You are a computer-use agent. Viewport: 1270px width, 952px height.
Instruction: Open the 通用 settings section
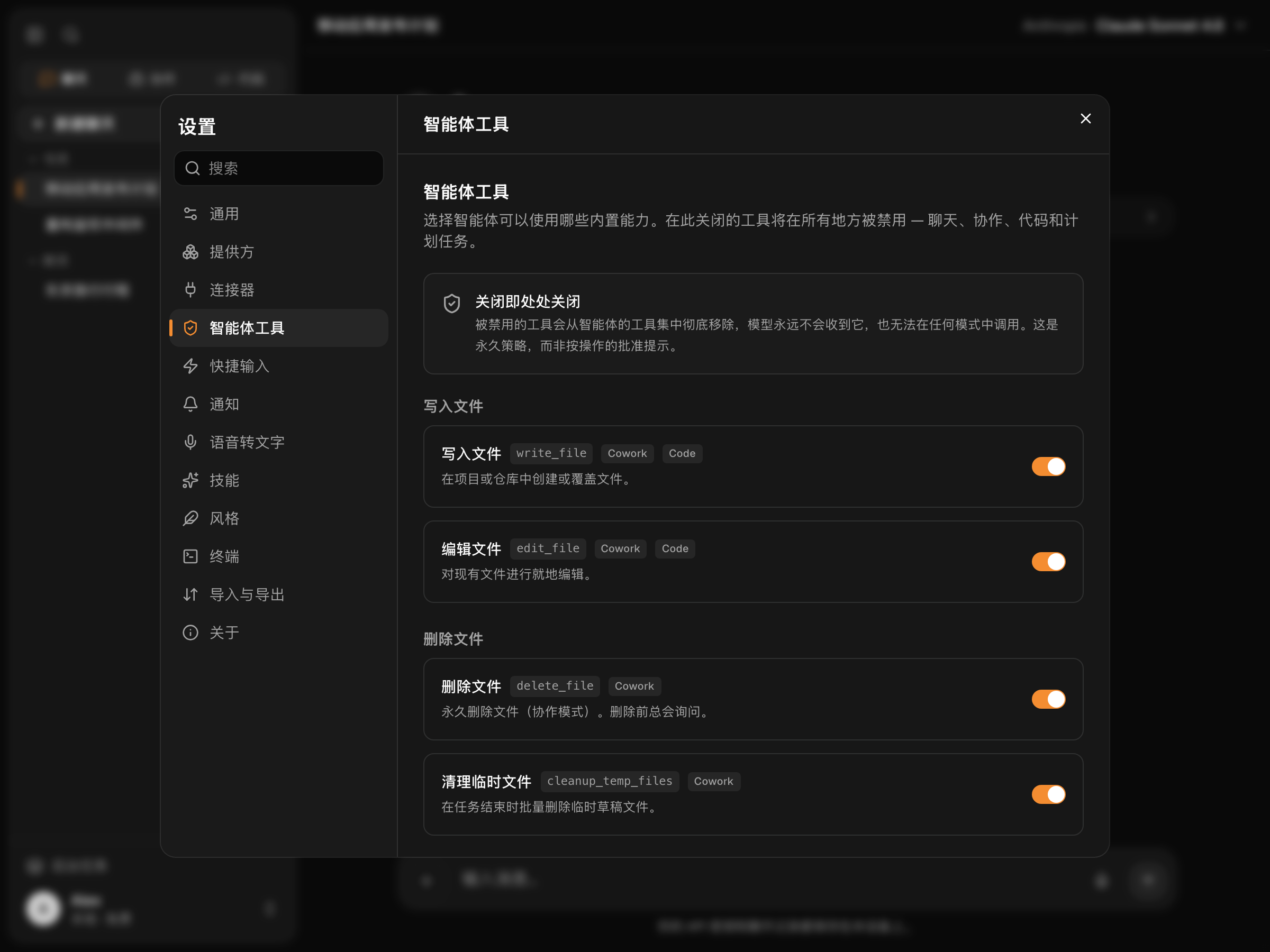point(278,214)
